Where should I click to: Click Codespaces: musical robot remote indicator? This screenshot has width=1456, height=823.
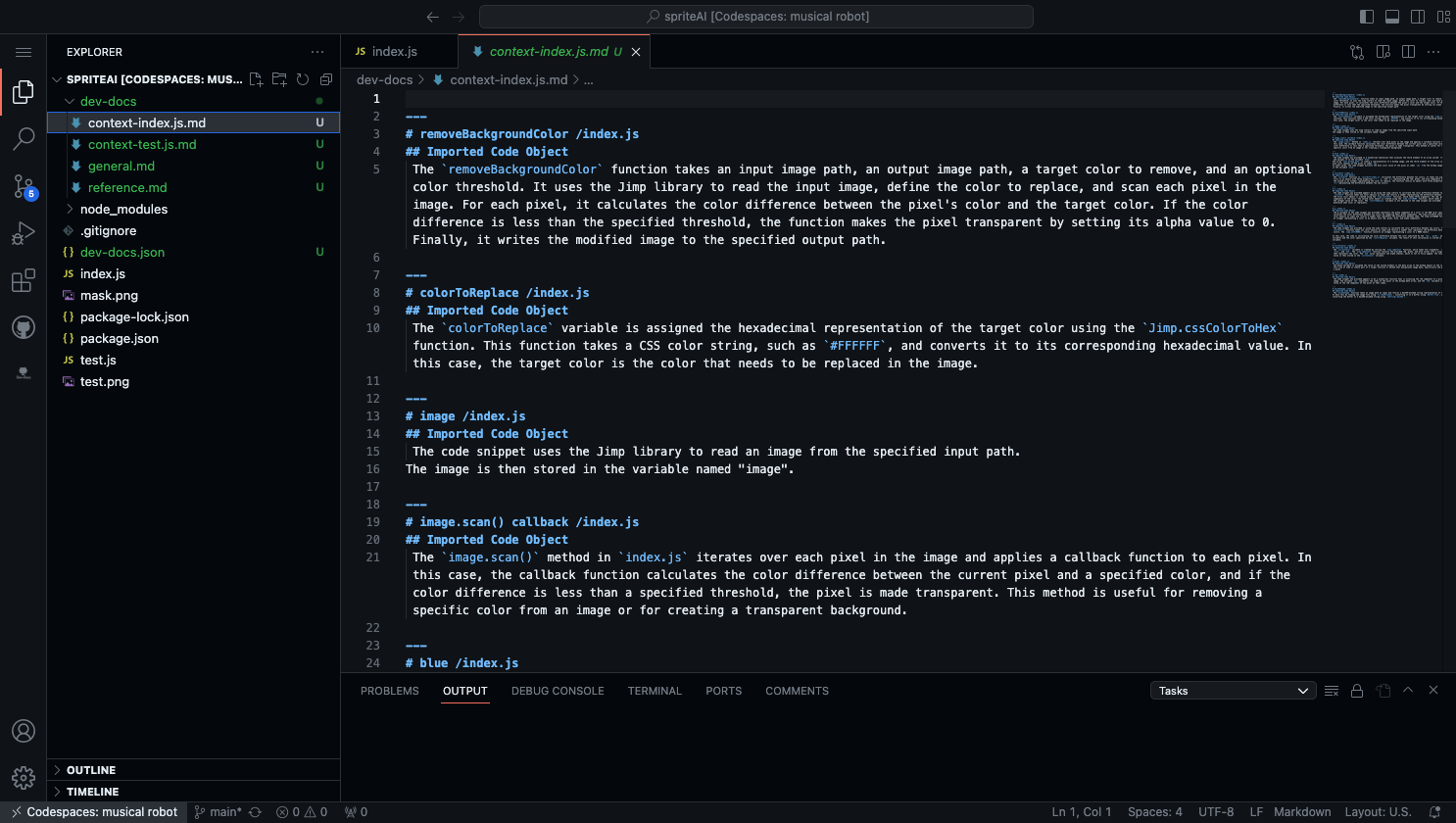(x=94, y=812)
